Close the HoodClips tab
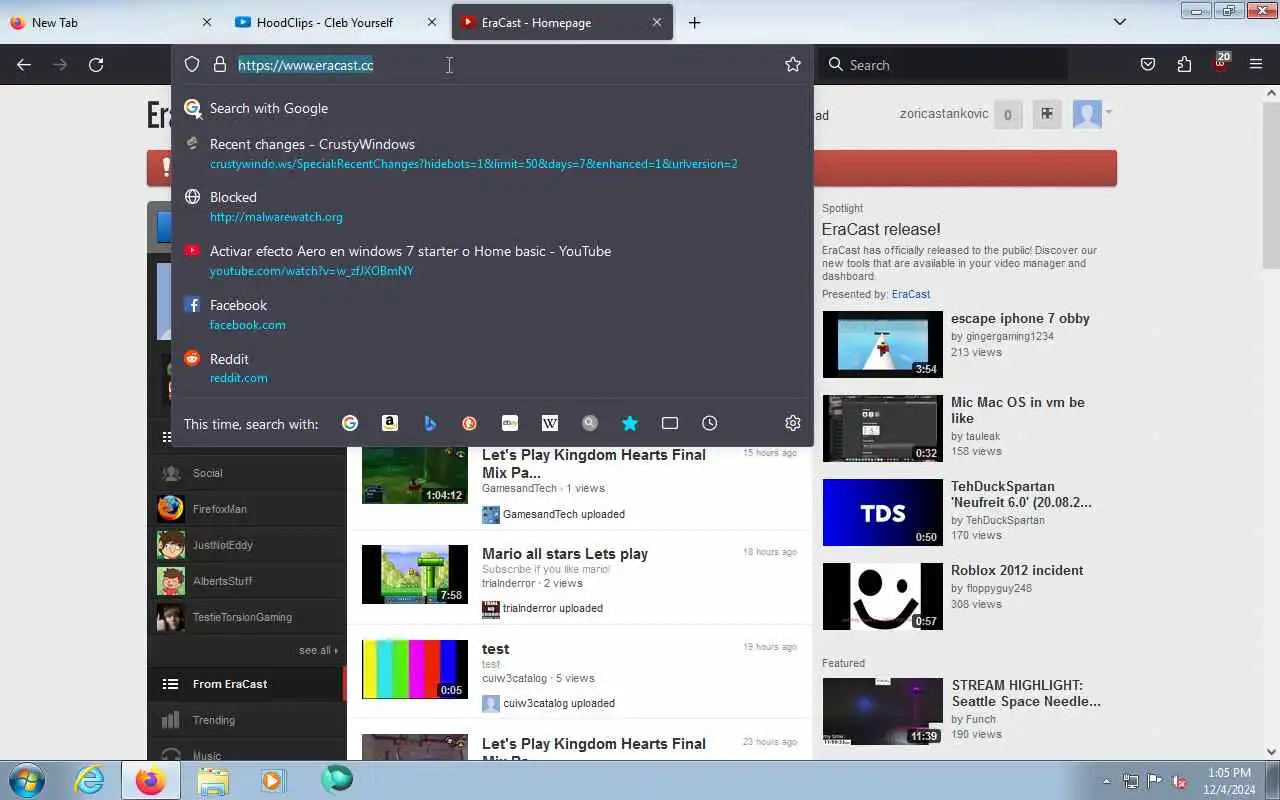This screenshot has height=800, width=1280. click(432, 22)
